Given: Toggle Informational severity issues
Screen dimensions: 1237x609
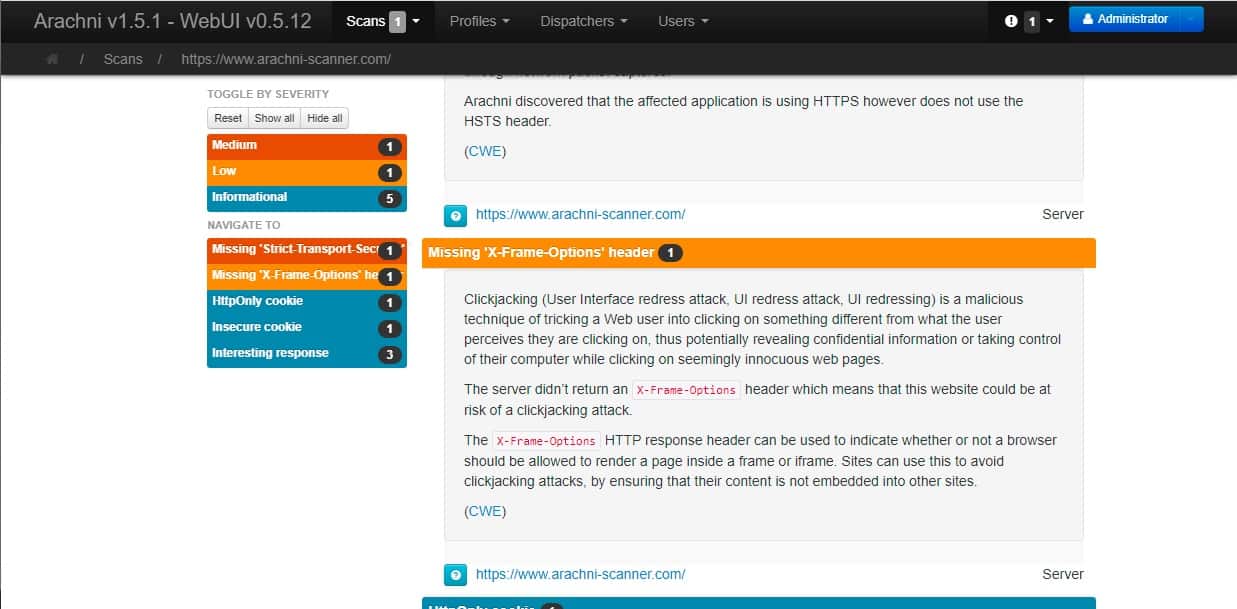Looking at the screenshot, I should (306, 198).
